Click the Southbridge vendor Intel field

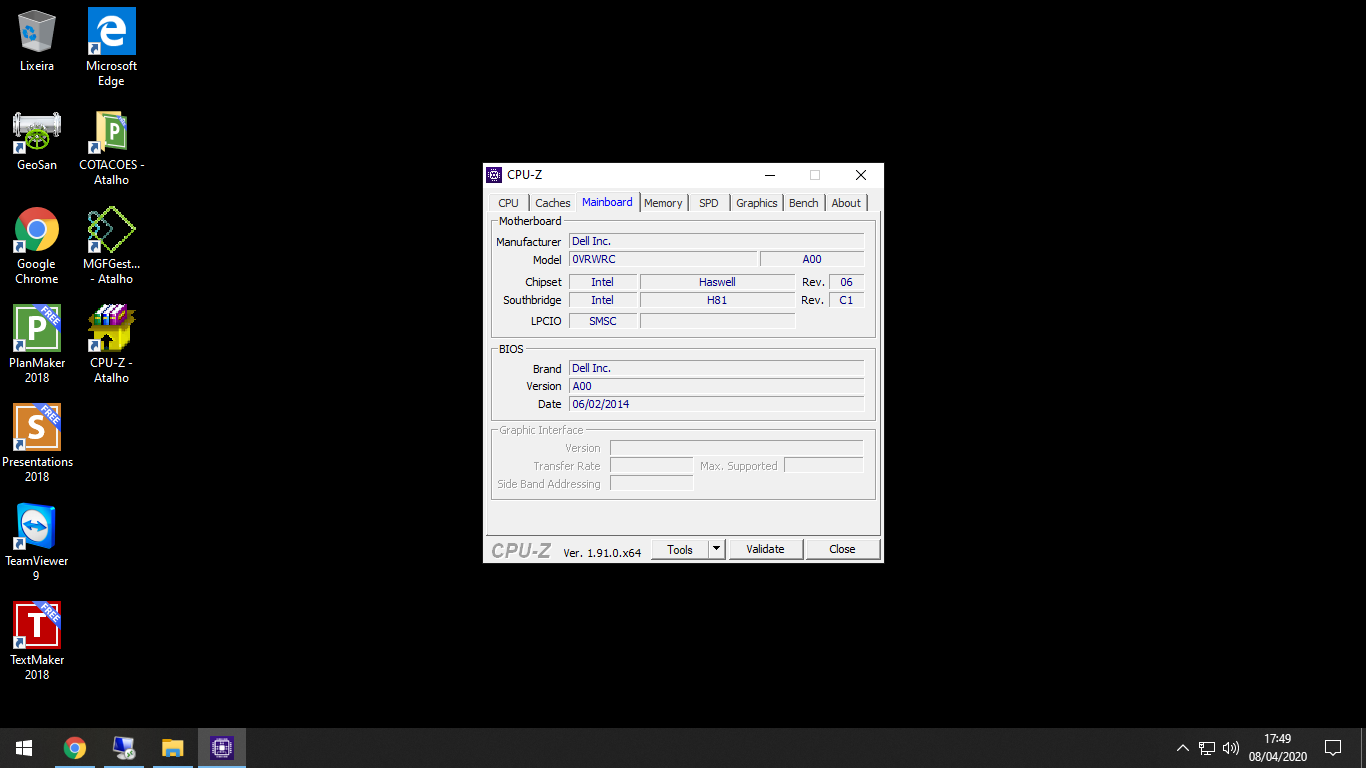pos(603,300)
